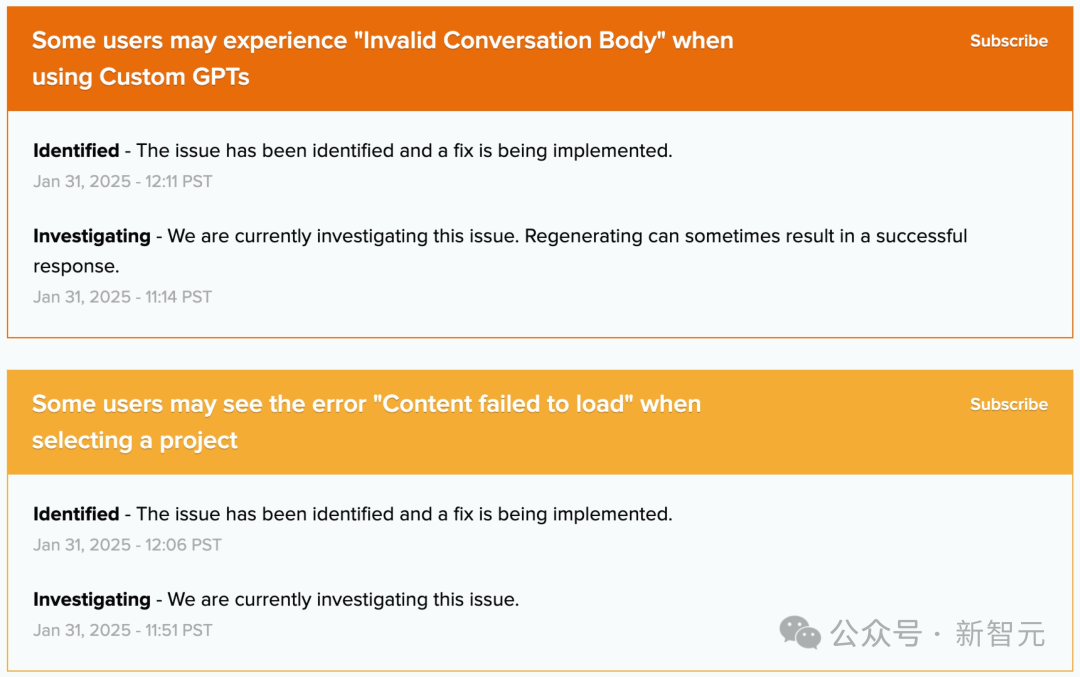Select the 11:14 PST timestamp

point(123,297)
